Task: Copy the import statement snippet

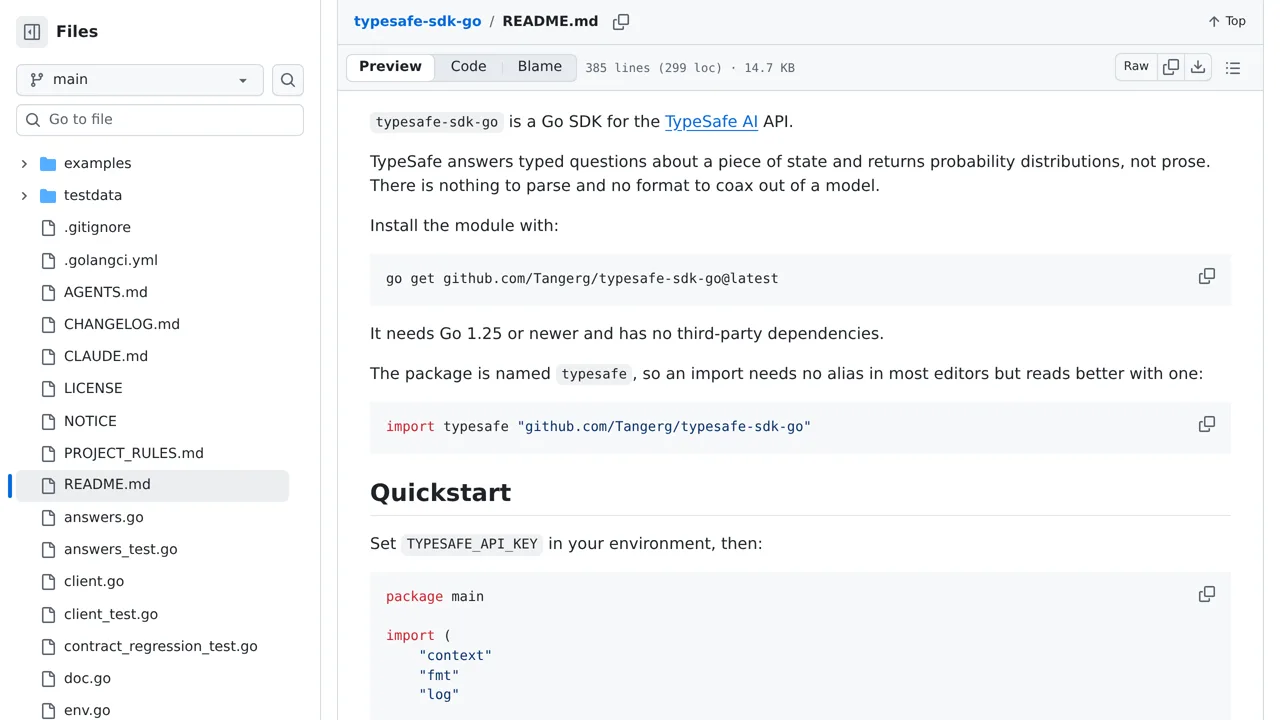Action: point(1207,424)
